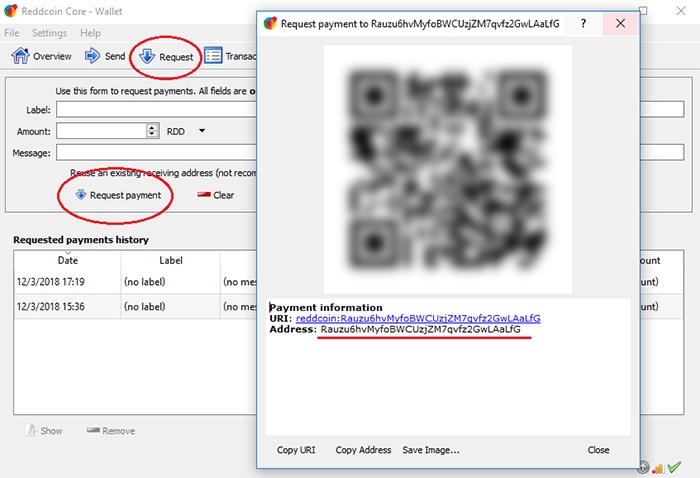Open the File menu
Image resolution: width=700 pixels, height=478 pixels.
coord(12,33)
